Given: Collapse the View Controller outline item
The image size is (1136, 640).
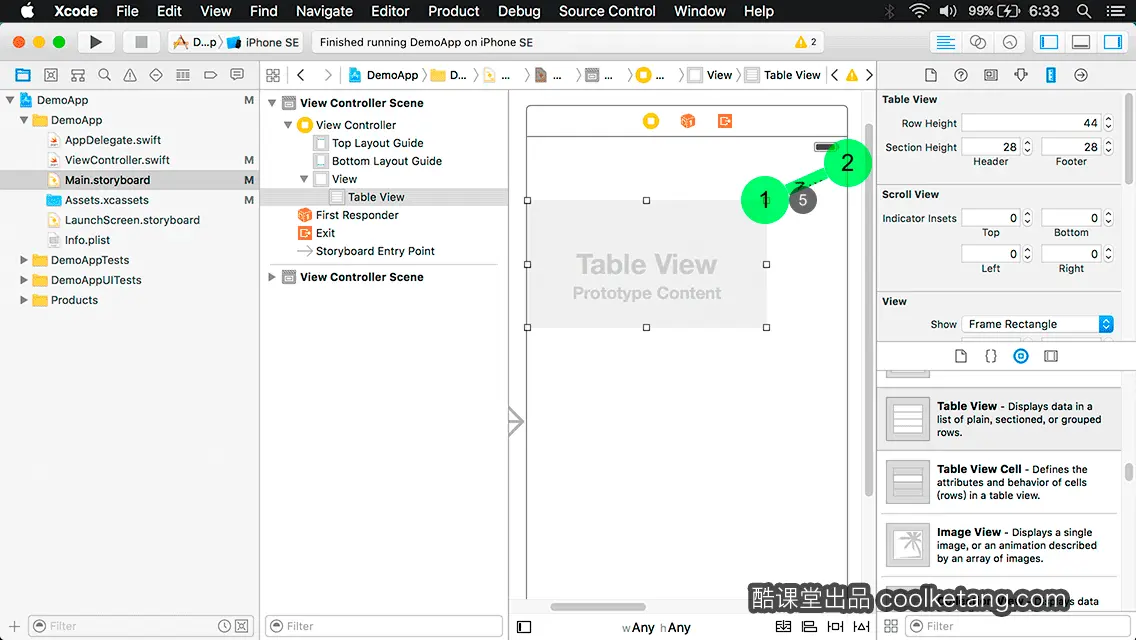Looking at the screenshot, I should 288,125.
